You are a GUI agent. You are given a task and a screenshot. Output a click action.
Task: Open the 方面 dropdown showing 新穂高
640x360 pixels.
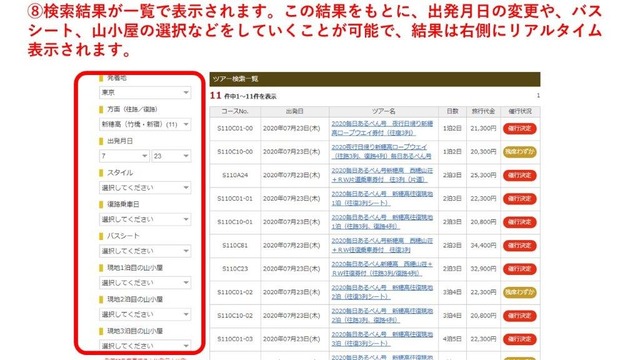coord(145,124)
